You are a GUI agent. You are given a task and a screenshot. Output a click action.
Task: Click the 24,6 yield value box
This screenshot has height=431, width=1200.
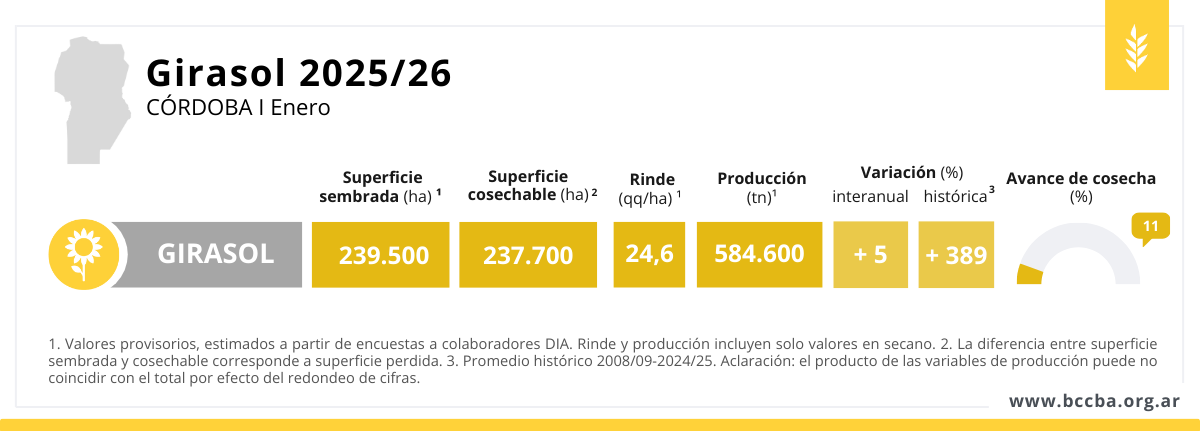649,254
